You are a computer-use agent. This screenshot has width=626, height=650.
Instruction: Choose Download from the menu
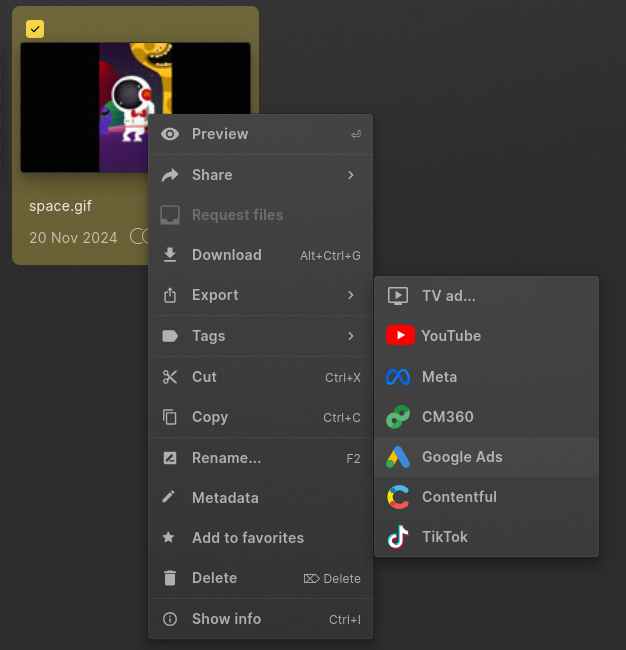click(x=260, y=255)
